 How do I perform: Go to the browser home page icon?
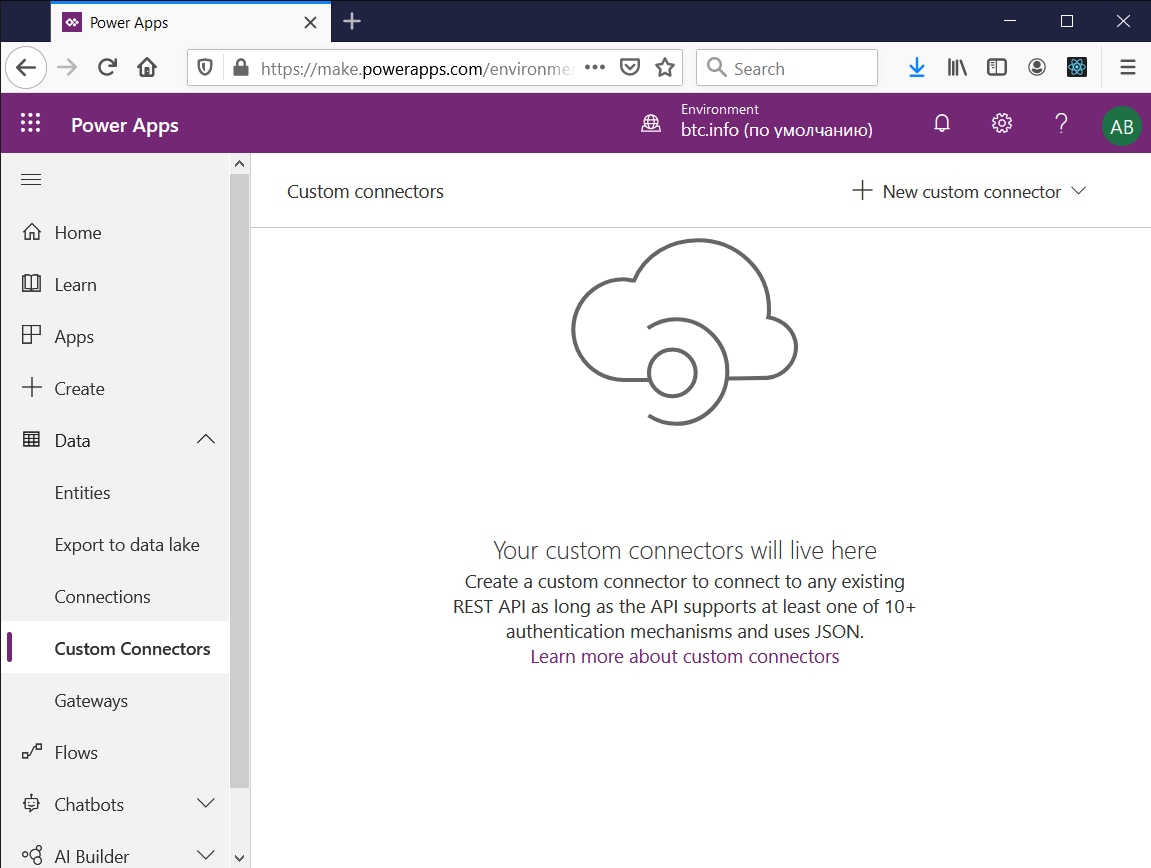[147, 68]
